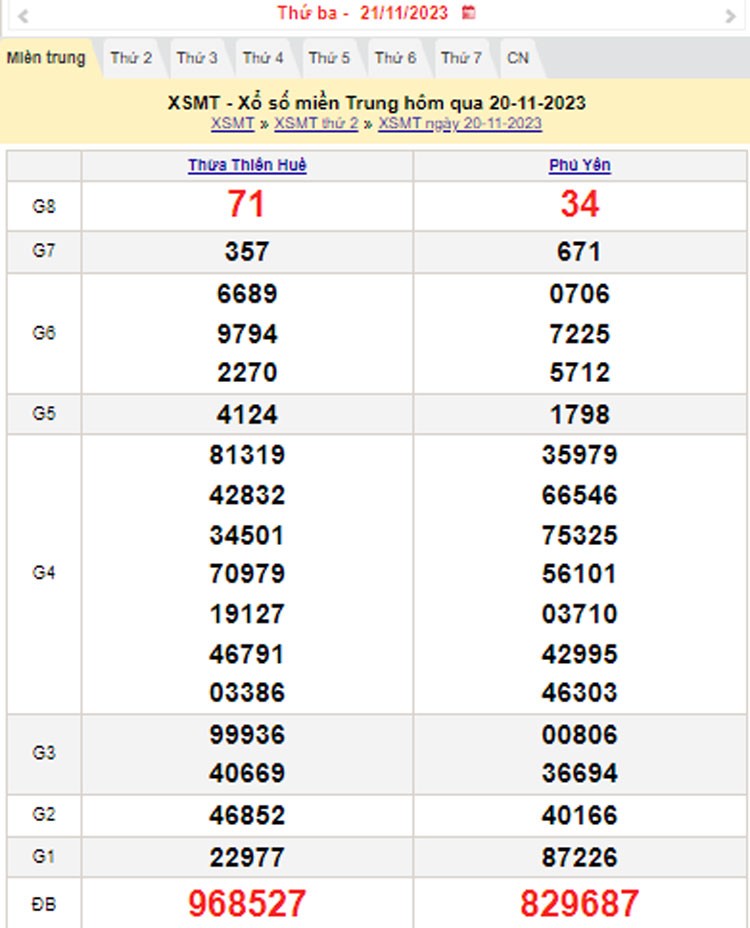This screenshot has width=750, height=928.
Task: Open the XSMT thứ 2 link
Action: pyautogui.click(x=316, y=123)
